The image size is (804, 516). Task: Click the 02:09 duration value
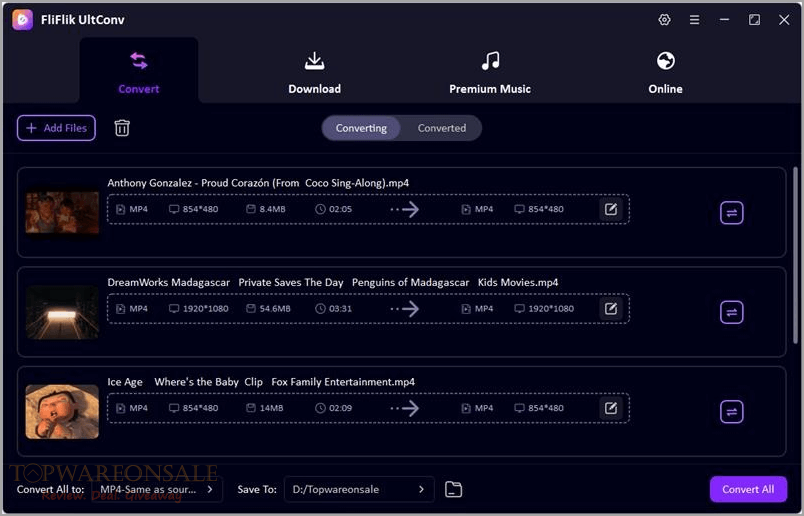[x=340, y=408]
